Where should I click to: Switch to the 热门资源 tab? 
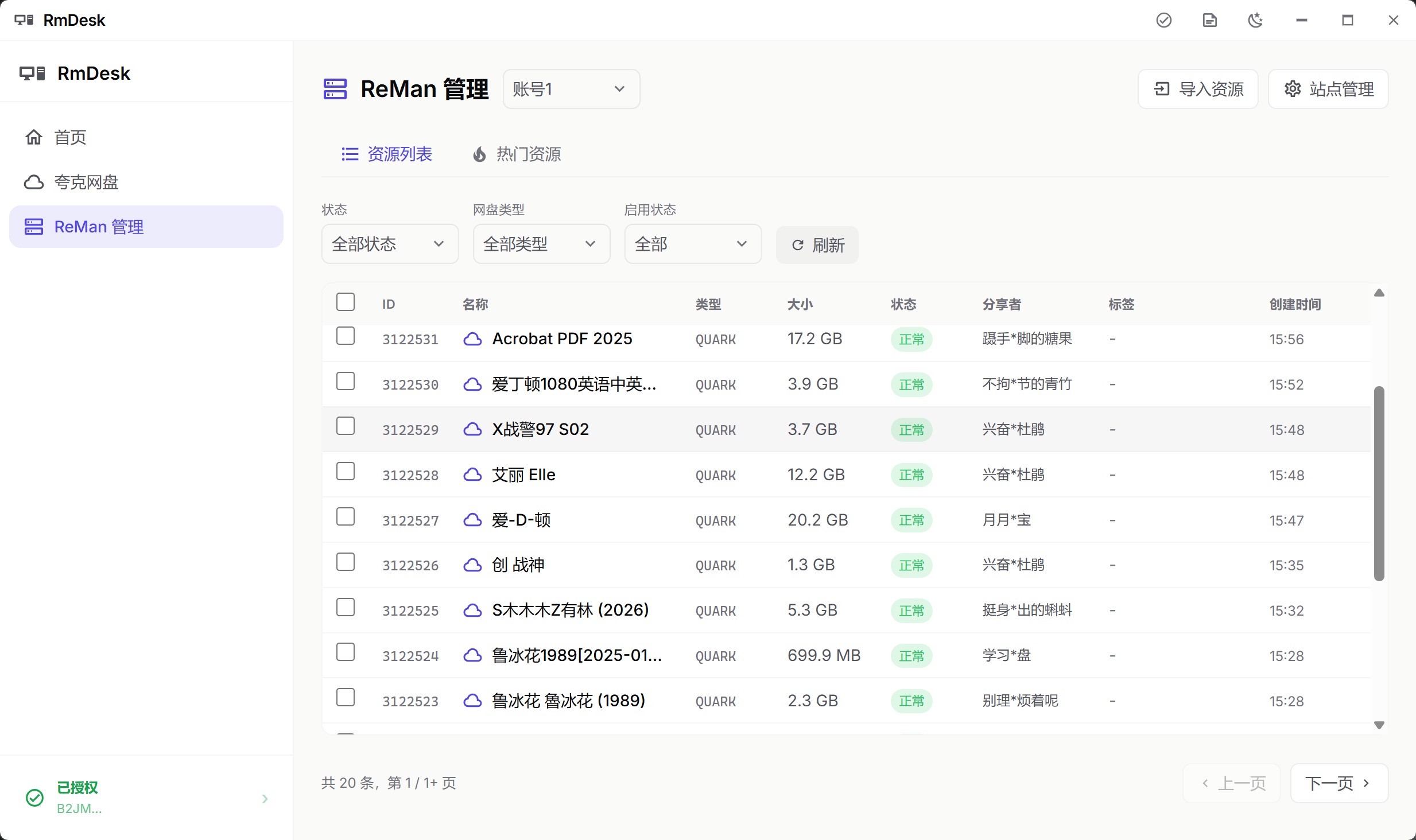516,154
